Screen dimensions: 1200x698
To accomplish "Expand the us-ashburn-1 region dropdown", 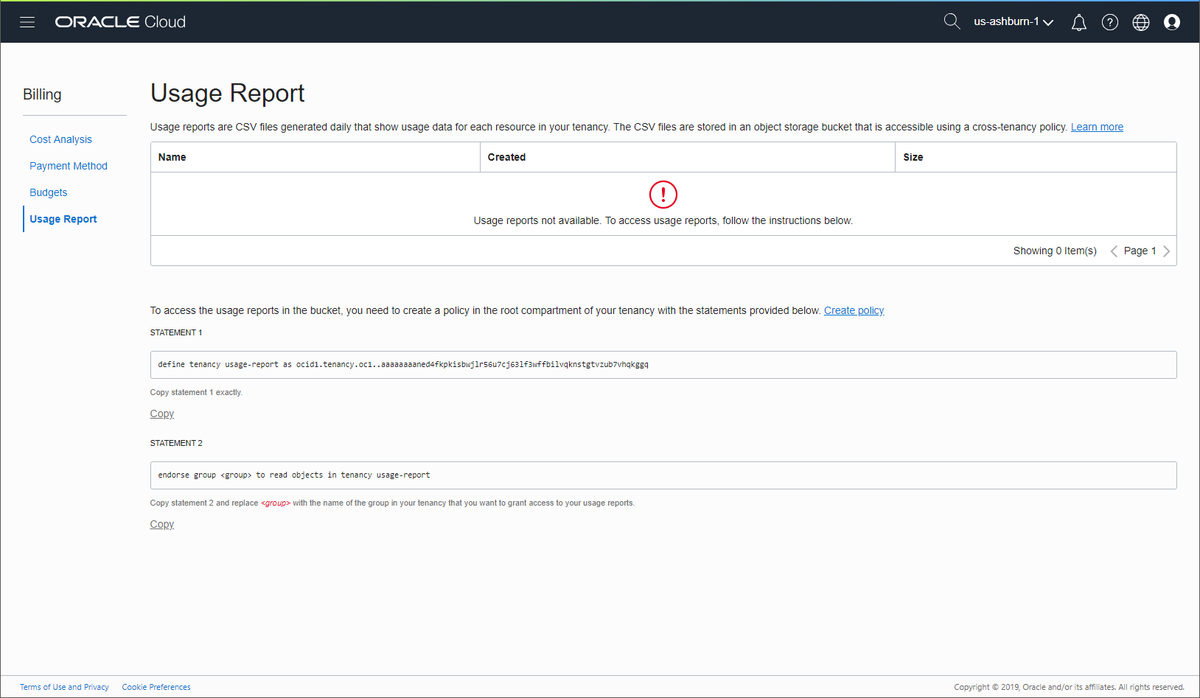I will [1013, 22].
